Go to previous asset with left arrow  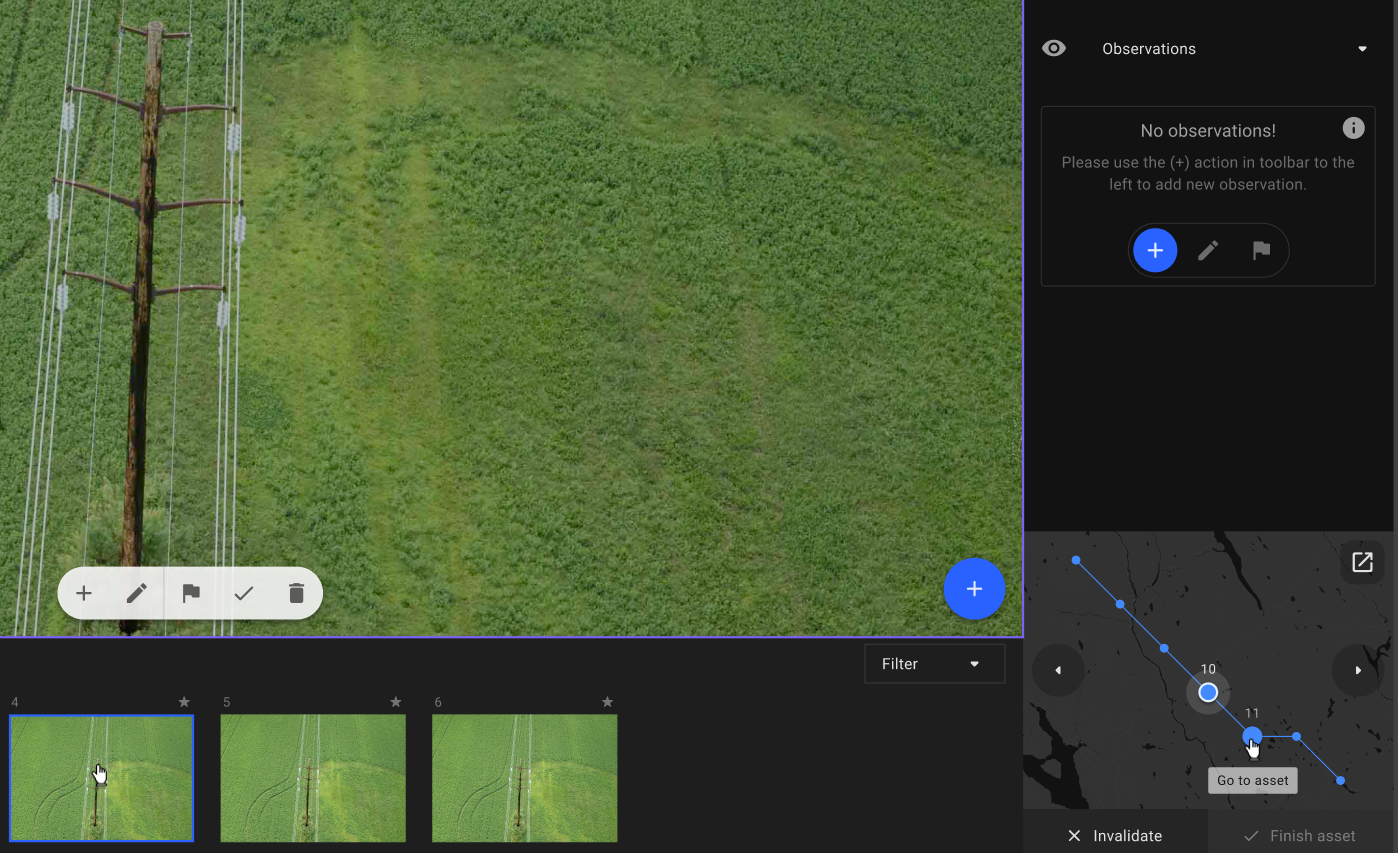1058,670
